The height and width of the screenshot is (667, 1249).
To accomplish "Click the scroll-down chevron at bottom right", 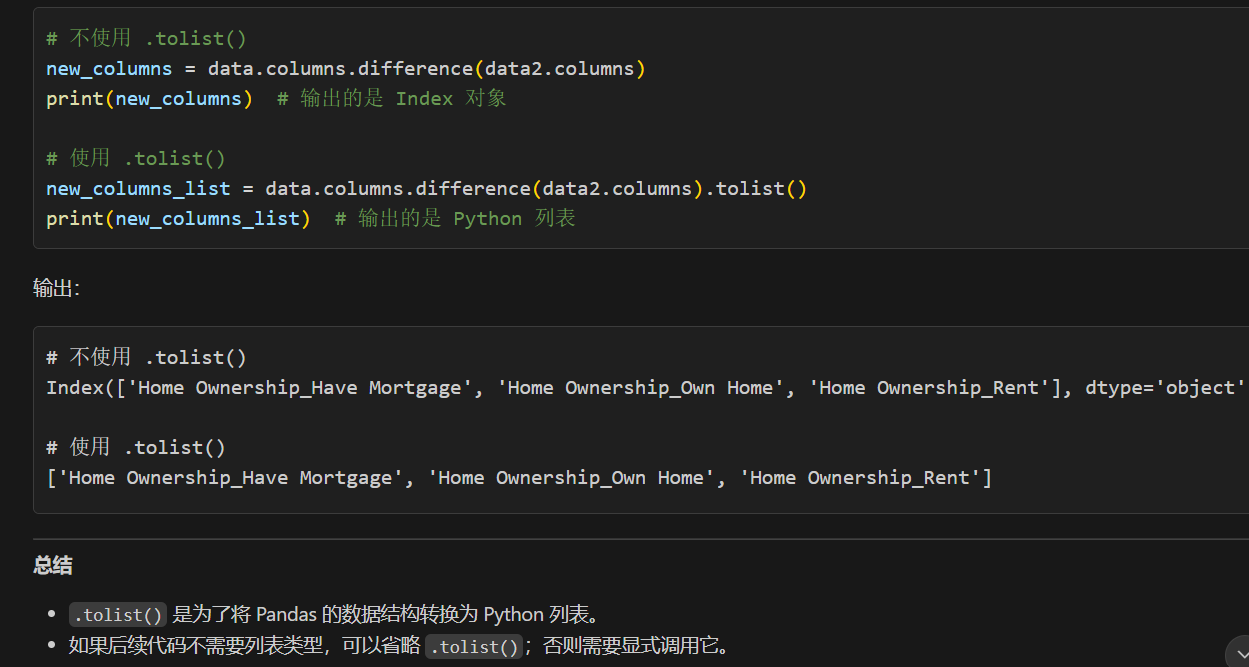I will click(x=1240, y=655).
